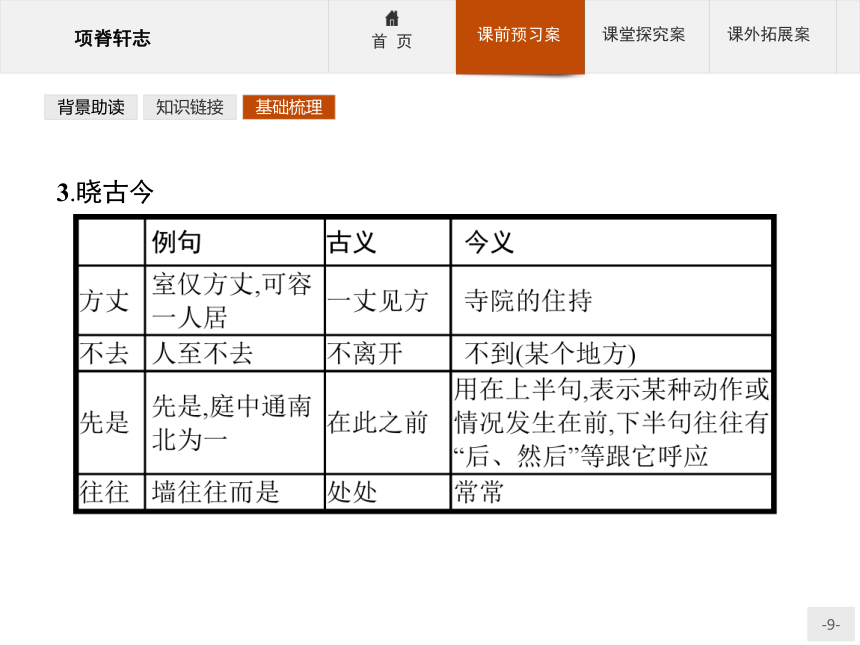This screenshot has width=860, height=645.
Task: Select the 往往 row label cell
Action: pyautogui.click(x=111, y=492)
